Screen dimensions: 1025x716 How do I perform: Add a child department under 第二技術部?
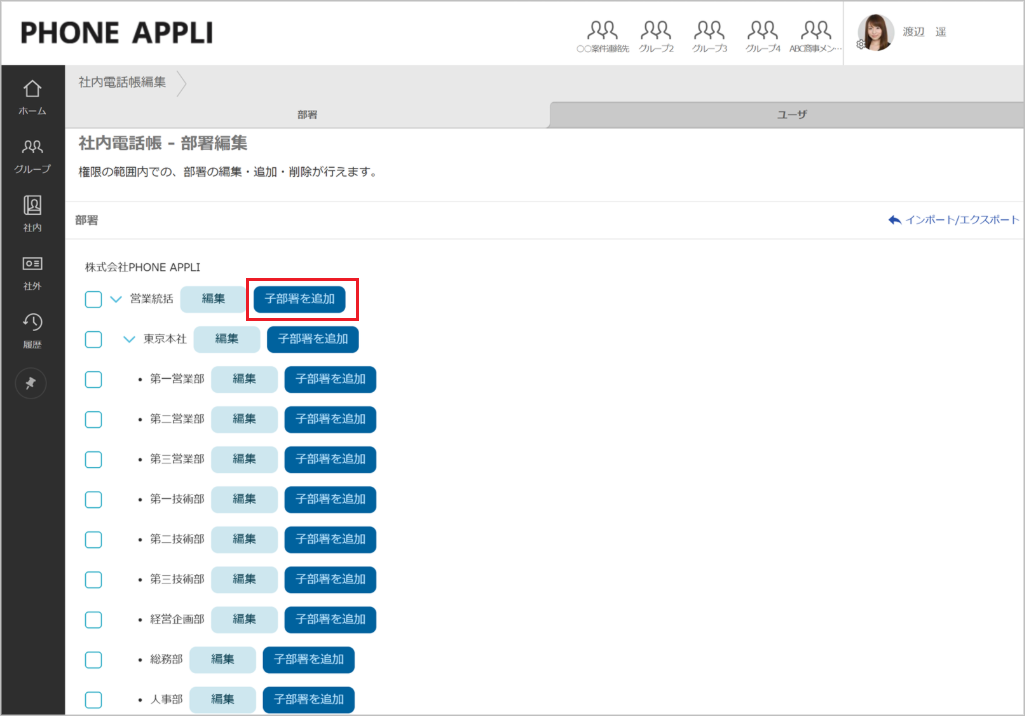click(x=330, y=539)
